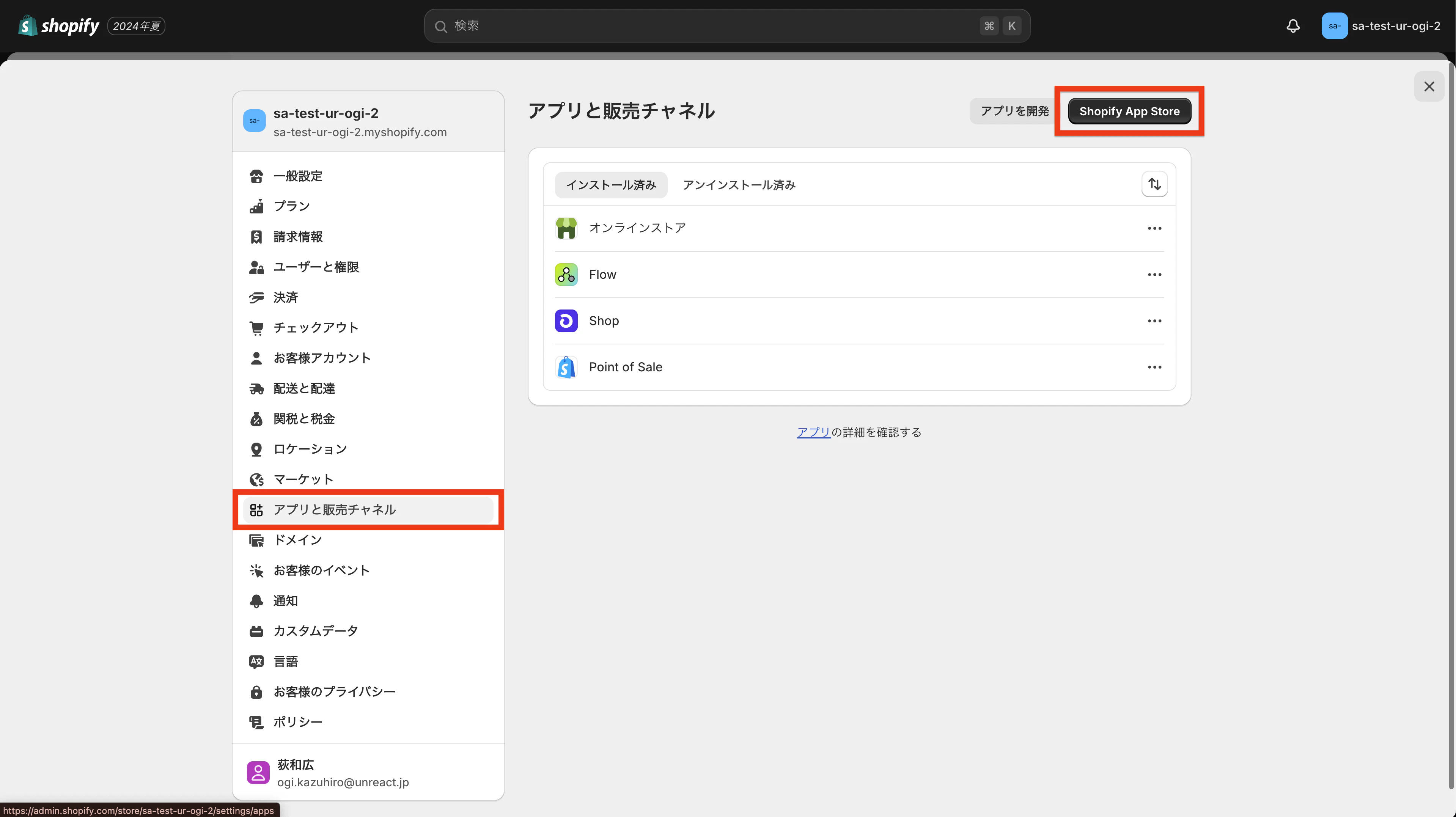The width and height of the screenshot is (1456, 817).
Task: Click the Point of Sale app name
Action: 625,367
